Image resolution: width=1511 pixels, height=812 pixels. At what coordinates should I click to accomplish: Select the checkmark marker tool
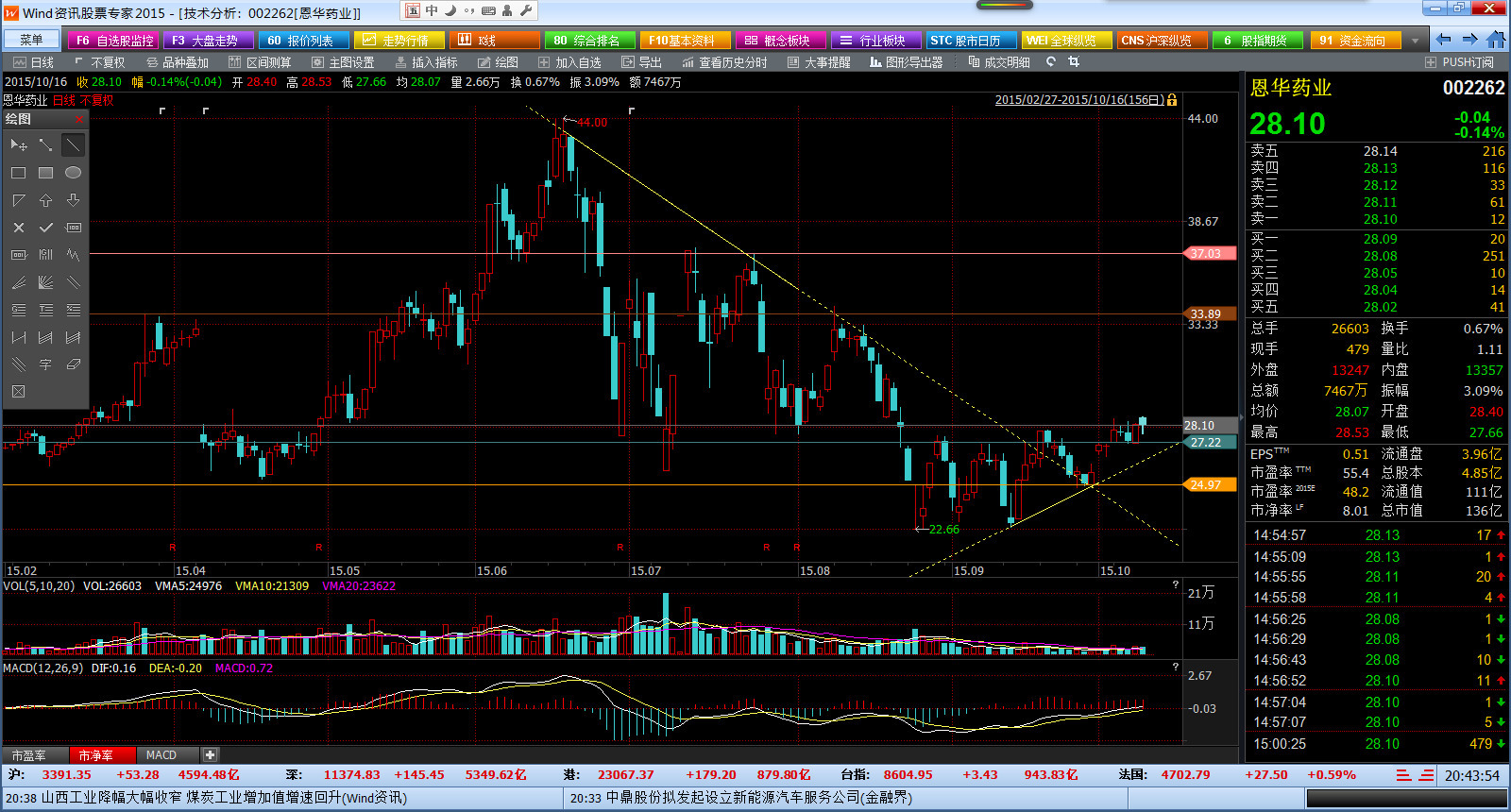(45, 228)
